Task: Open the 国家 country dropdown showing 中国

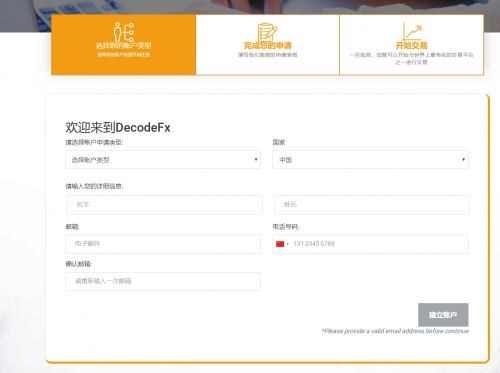Action: coord(370,160)
